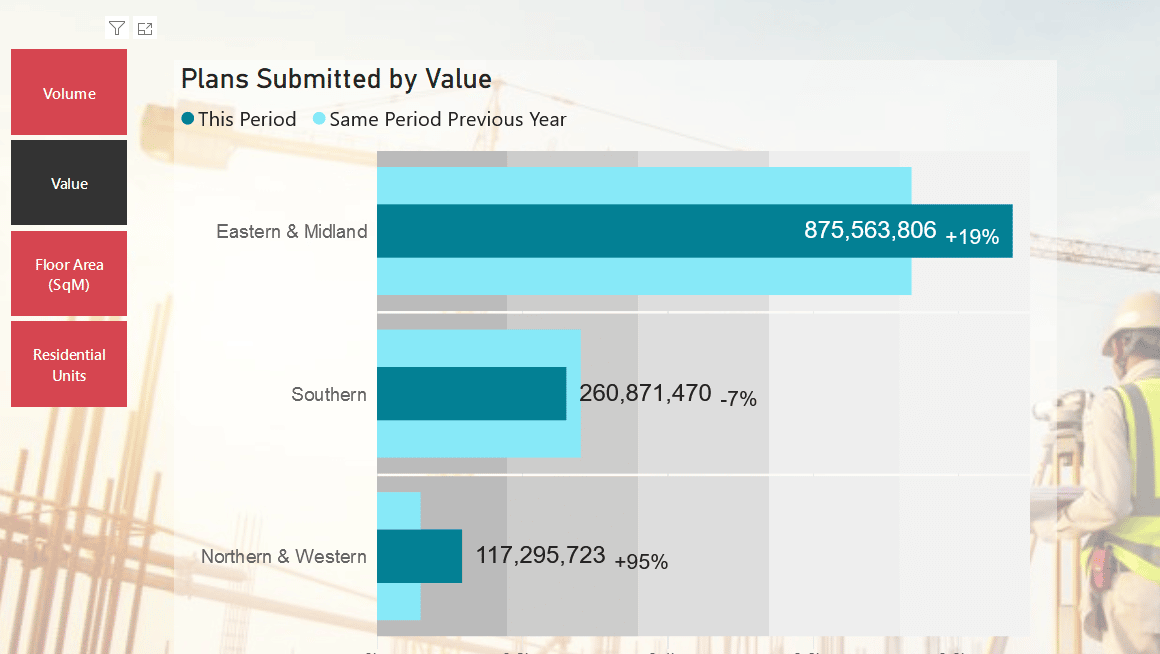Click the Northern & Western axis label
This screenshot has width=1160, height=654.
coord(284,556)
